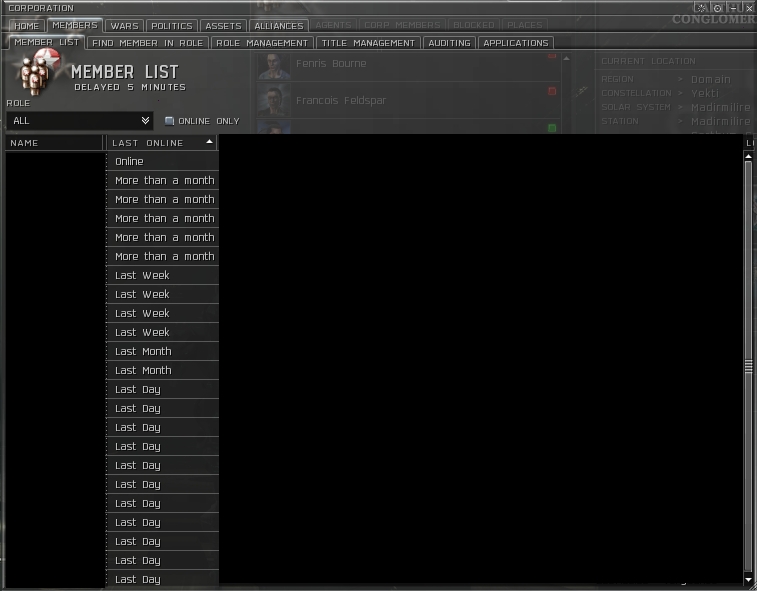The image size is (757, 591).
Task: Open the Role filter dropdown showing ALL
Action: (x=80, y=121)
